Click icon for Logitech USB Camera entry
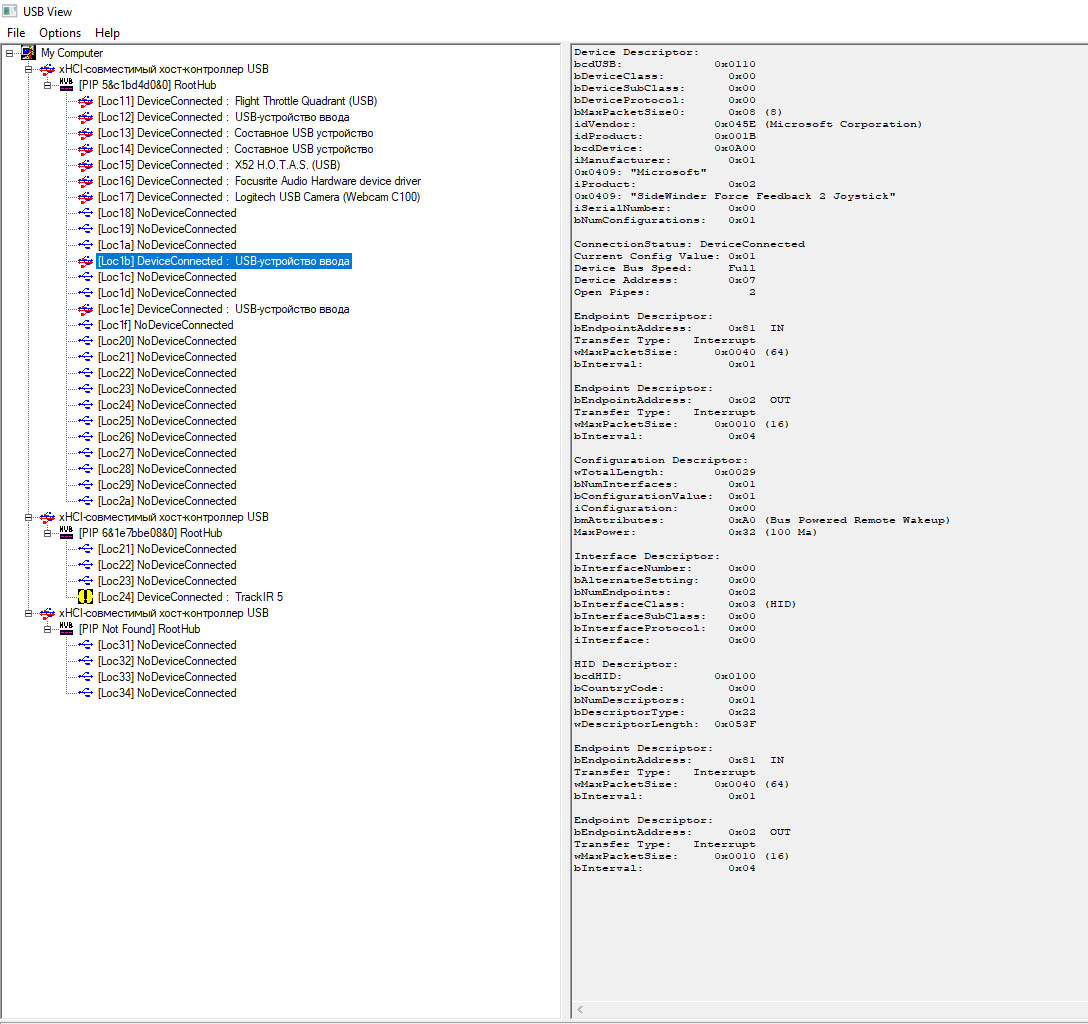This screenshot has height=1024, width=1088. click(85, 197)
